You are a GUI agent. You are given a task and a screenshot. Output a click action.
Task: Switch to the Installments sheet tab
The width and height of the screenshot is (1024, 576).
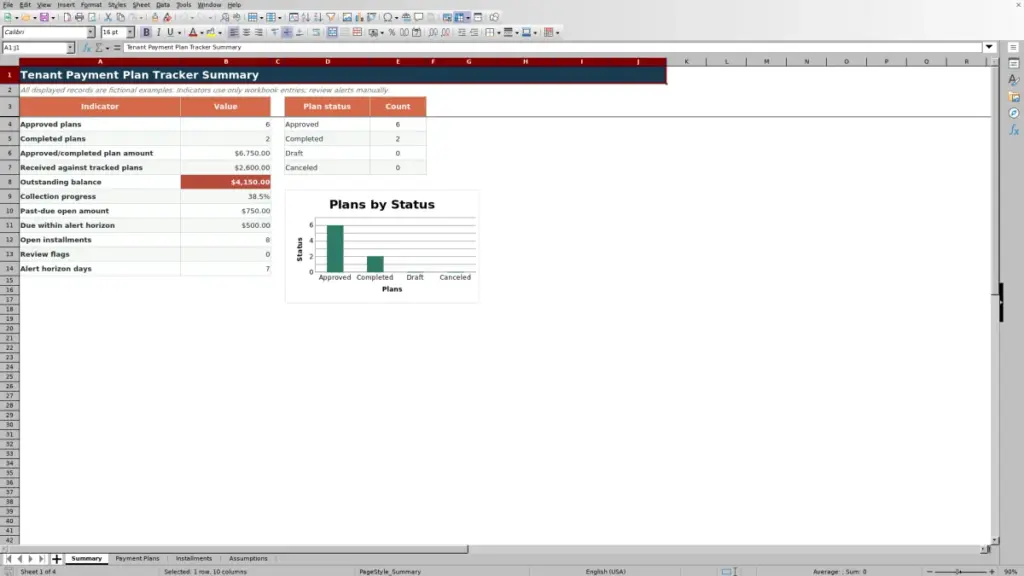193,558
